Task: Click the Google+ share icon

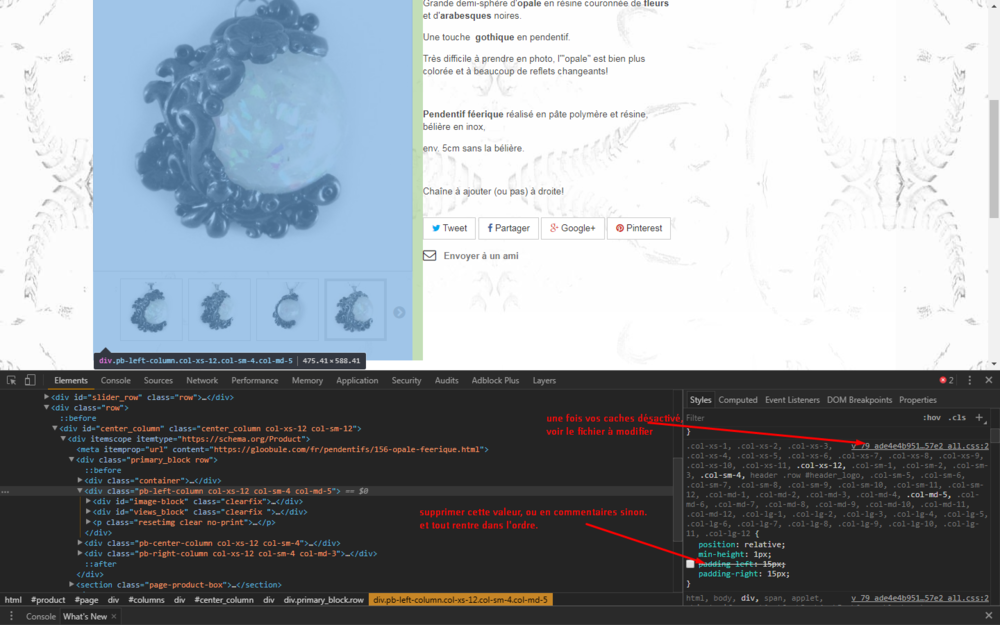Action: (552, 228)
